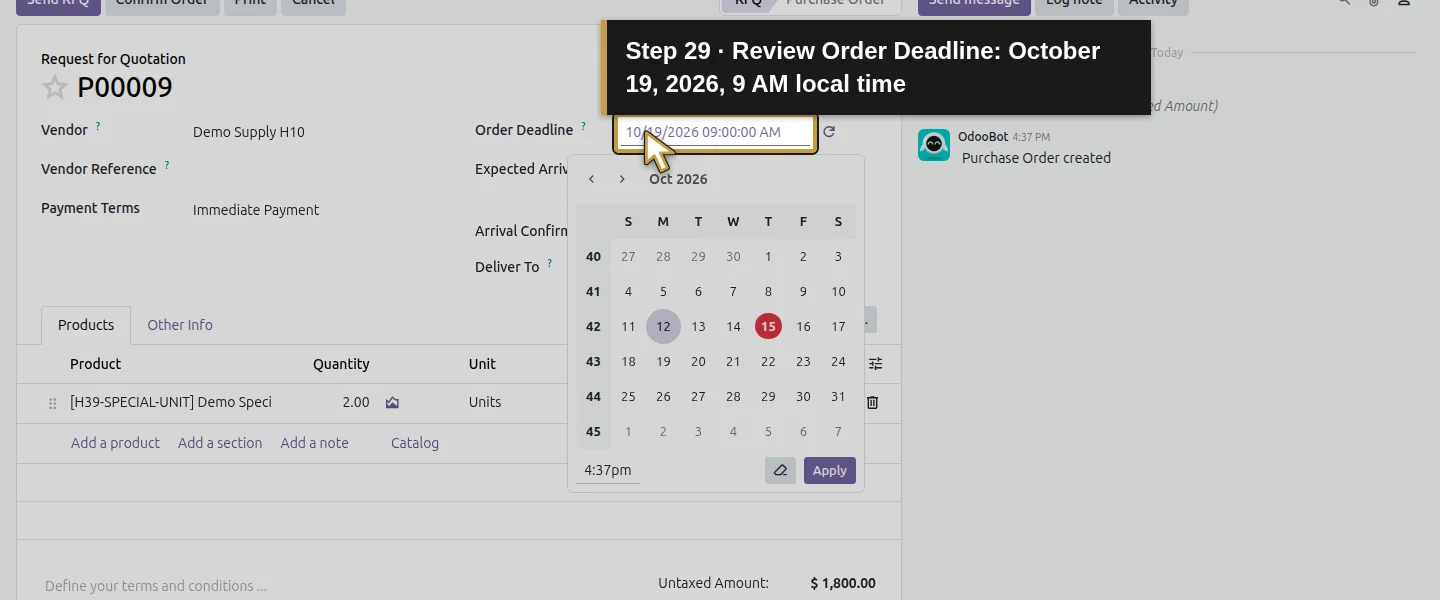Switch to the Products tab
Image resolution: width=1440 pixels, height=600 pixels.
(x=86, y=325)
